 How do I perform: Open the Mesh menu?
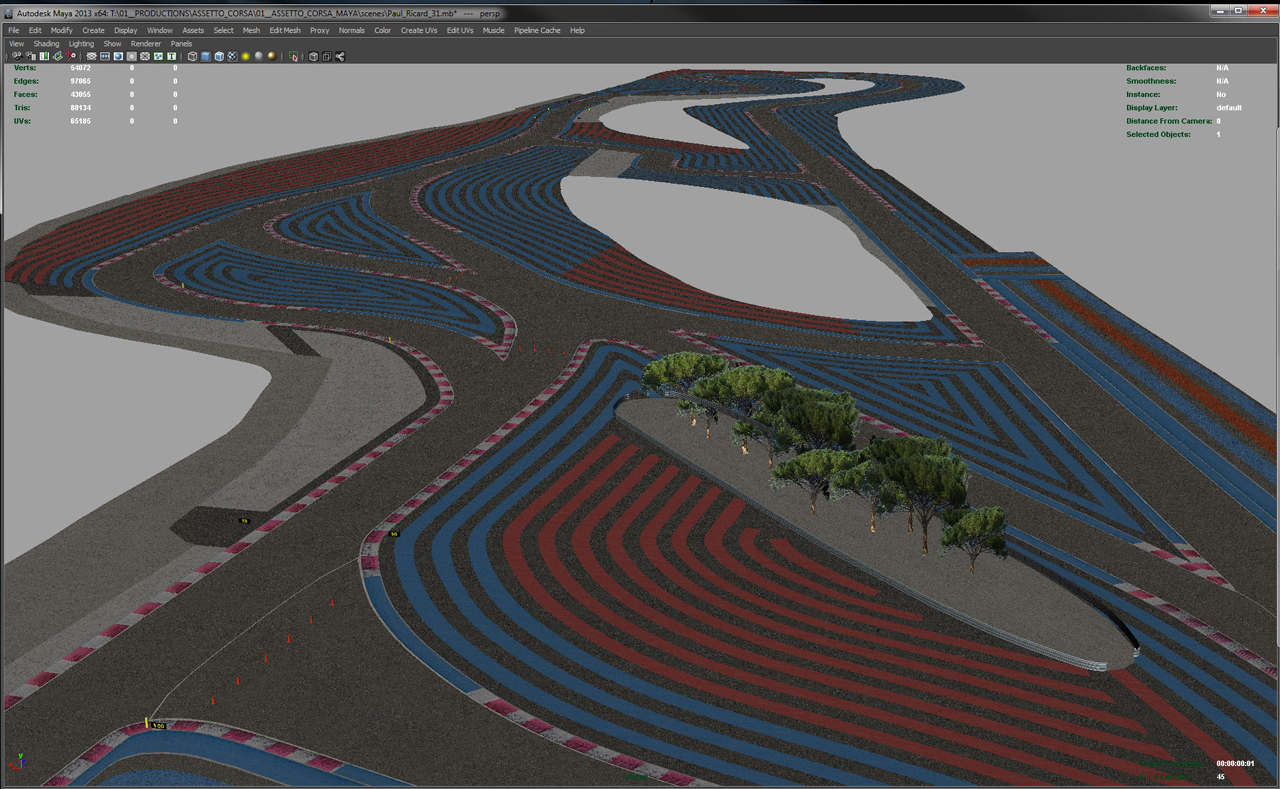click(x=251, y=31)
